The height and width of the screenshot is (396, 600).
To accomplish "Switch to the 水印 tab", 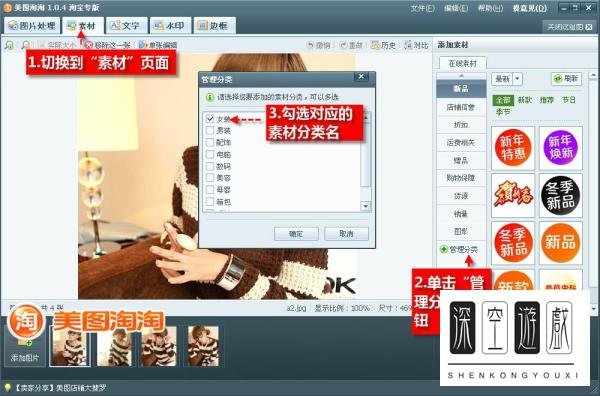I will [x=170, y=26].
